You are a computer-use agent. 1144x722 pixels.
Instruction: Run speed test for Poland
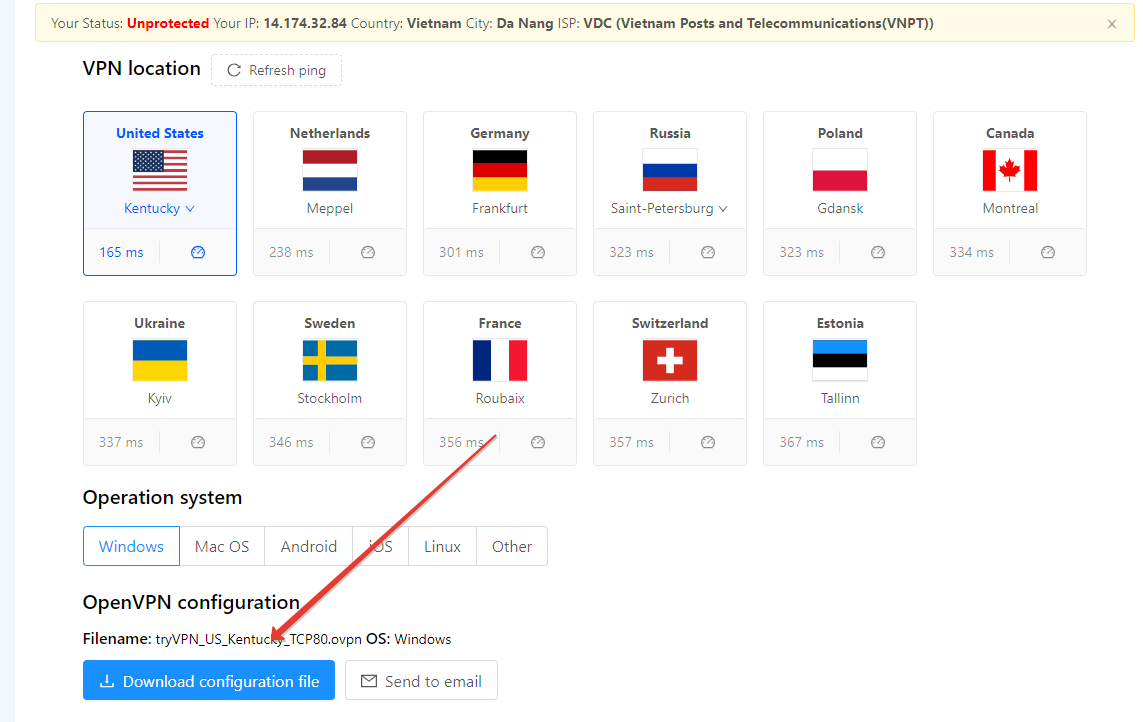[878, 252]
